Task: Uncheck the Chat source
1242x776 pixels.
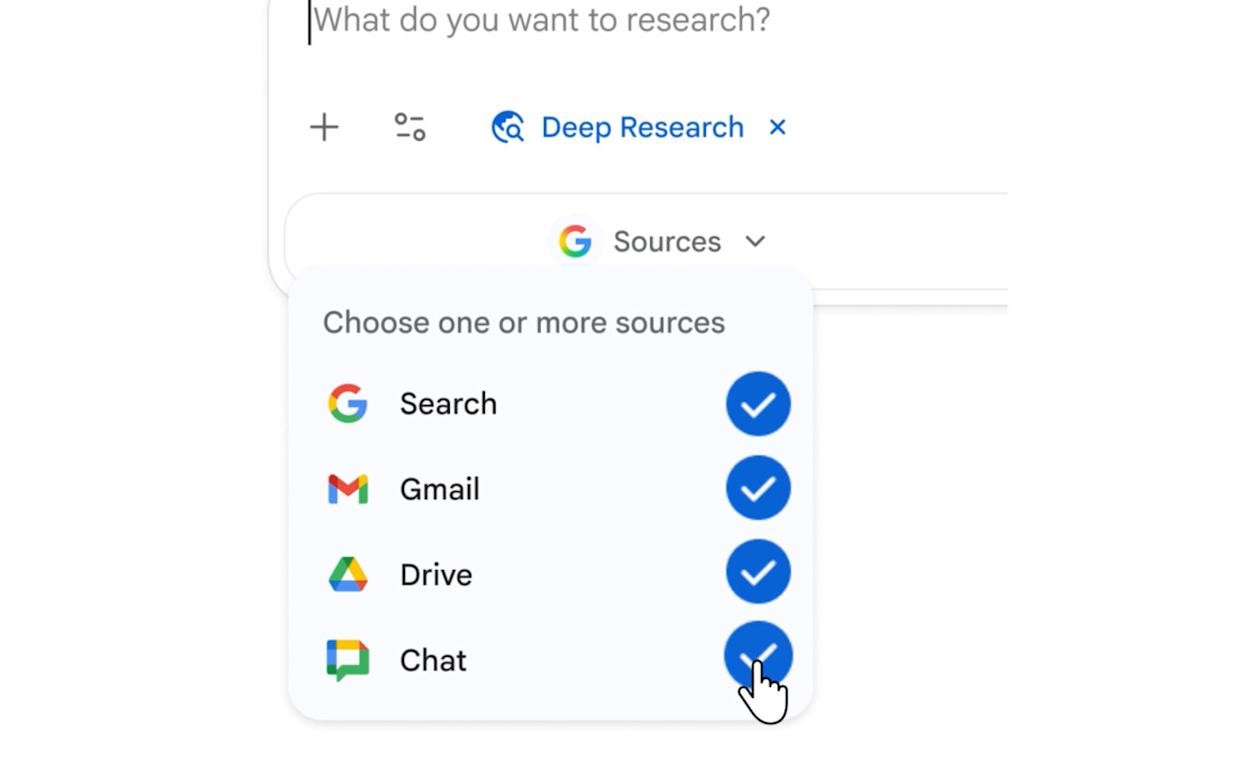Action: tap(758, 655)
